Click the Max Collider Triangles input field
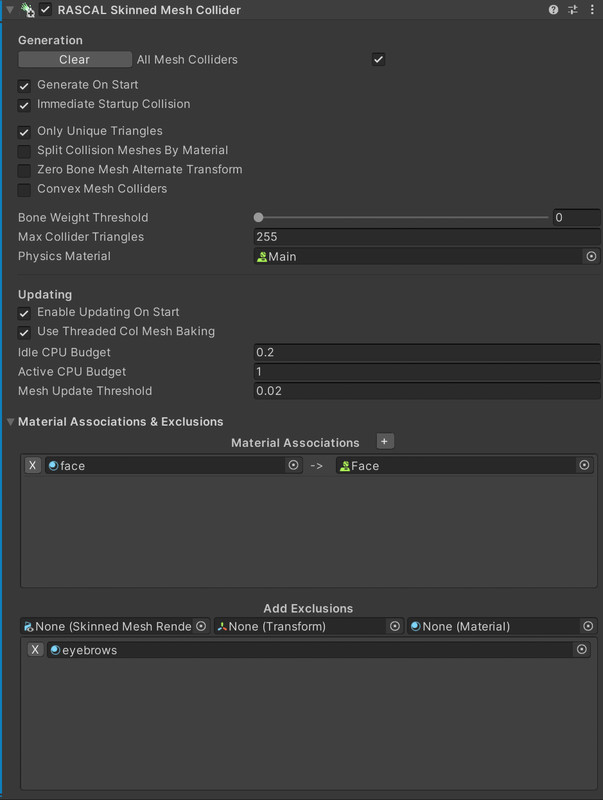 tap(427, 237)
